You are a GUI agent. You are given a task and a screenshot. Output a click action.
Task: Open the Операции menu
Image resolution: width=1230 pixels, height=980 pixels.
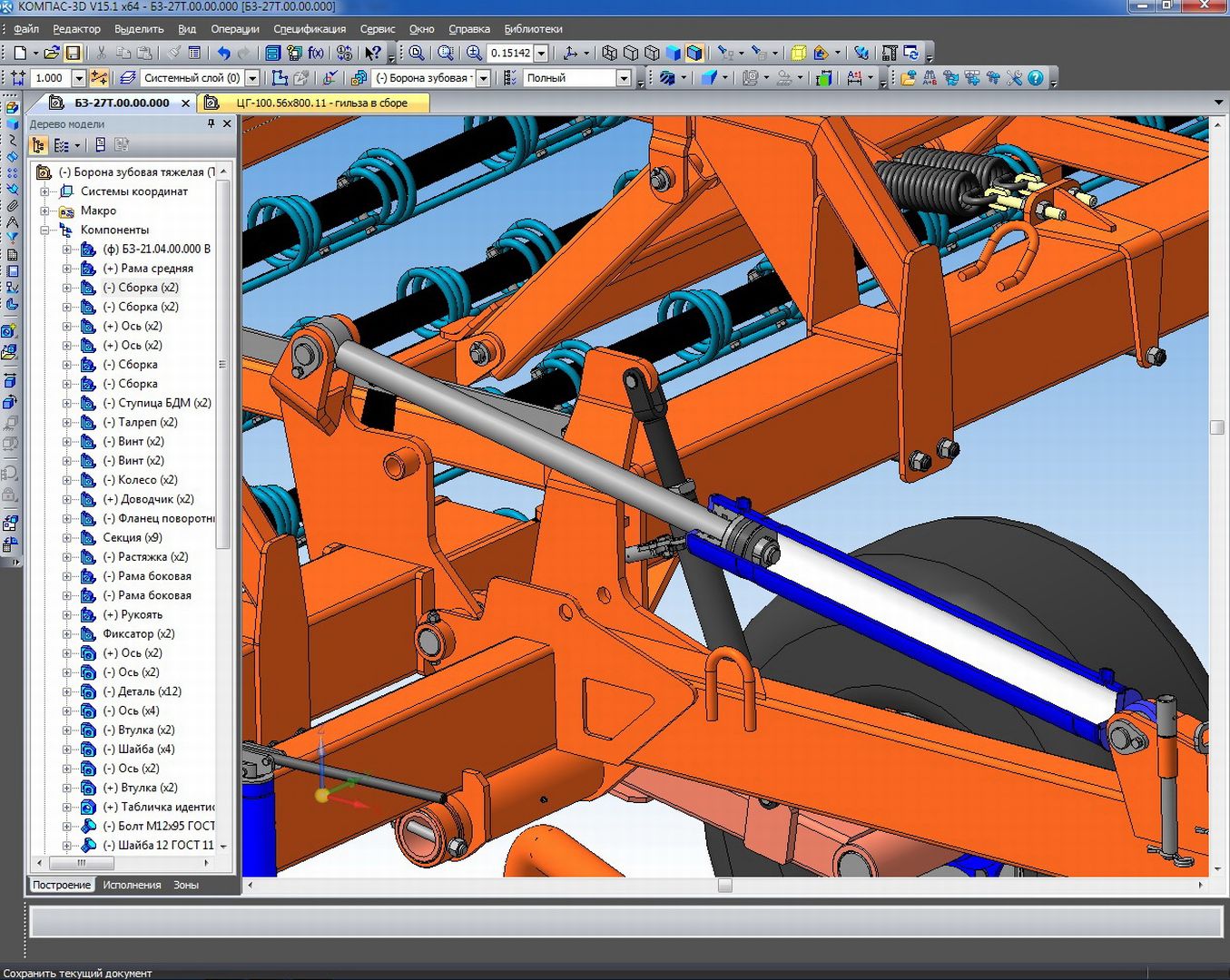click(235, 29)
